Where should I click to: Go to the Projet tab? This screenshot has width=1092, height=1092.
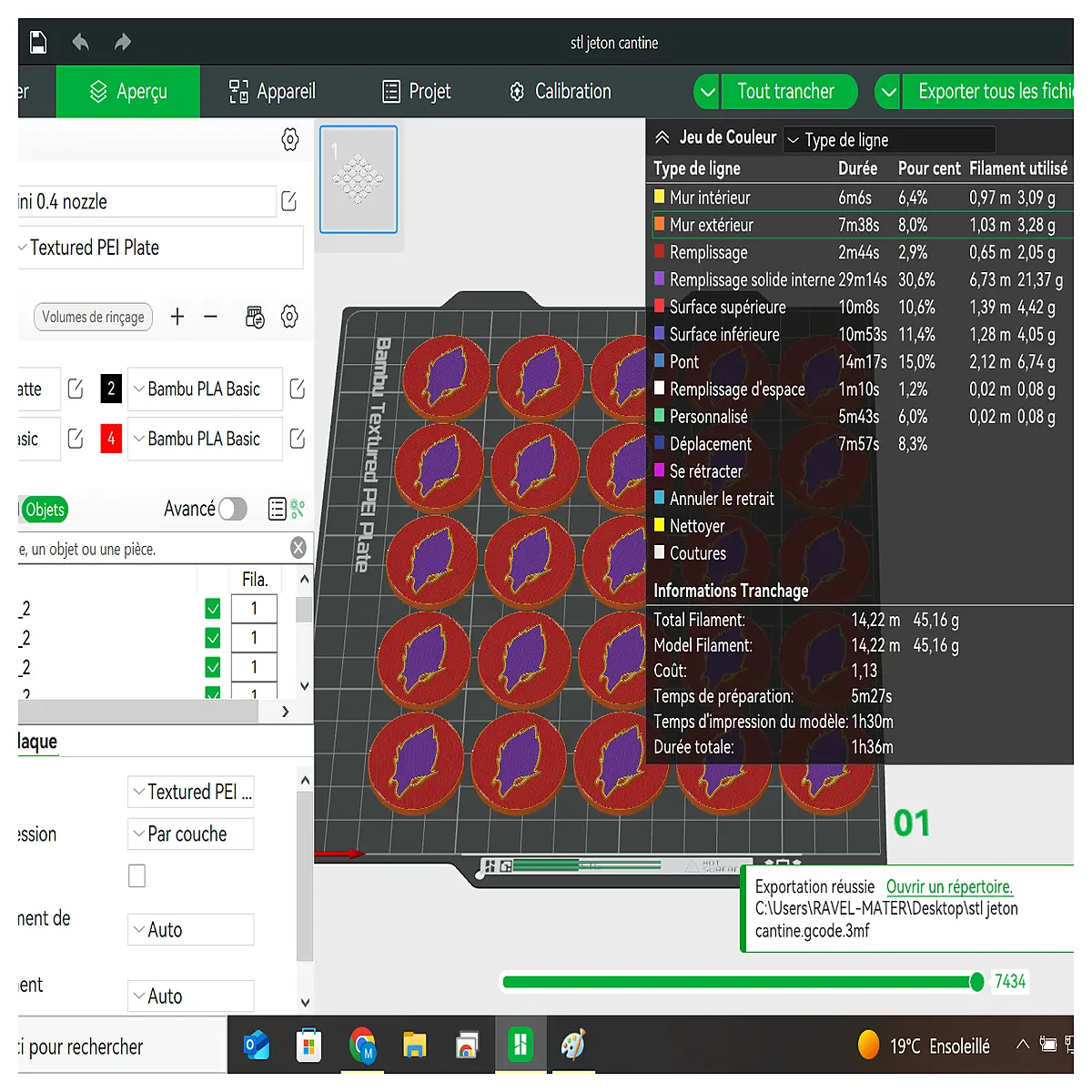pos(417,92)
